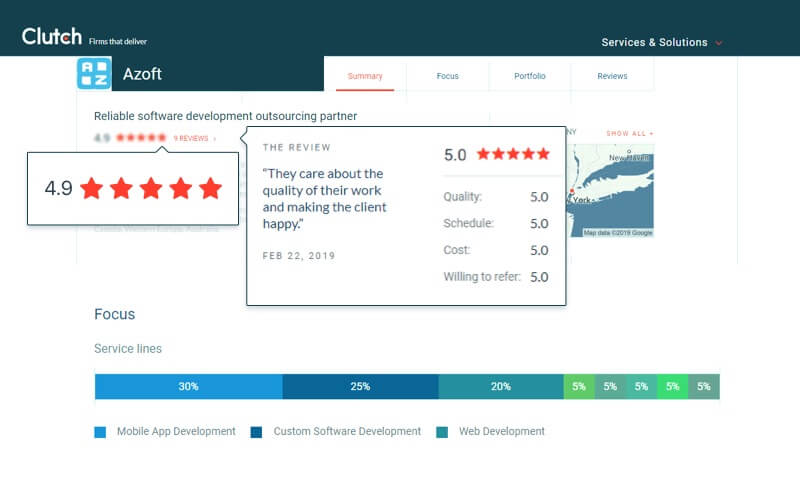This screenshot has height=480, width=800.
Task: Click the review quote text
Action: pyautogui.click(x=324, y=199)
